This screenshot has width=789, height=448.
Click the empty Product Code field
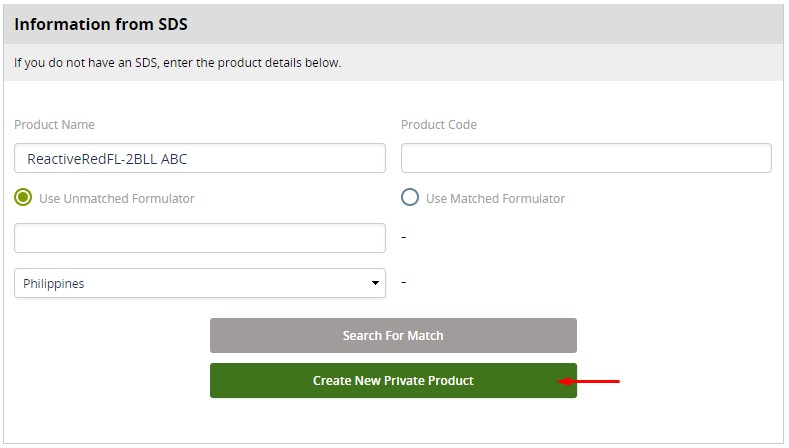coord(586,158)
